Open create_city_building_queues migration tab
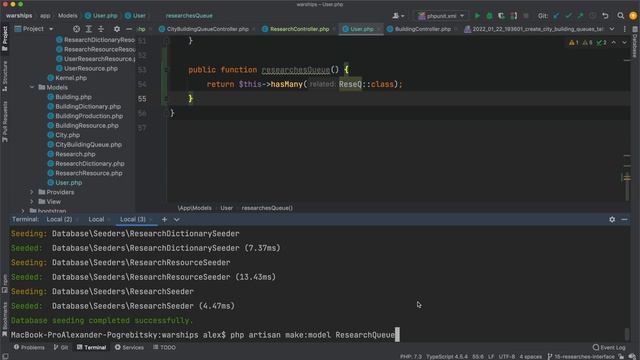This screenshot has width=640, height=360. pos(534,29)
